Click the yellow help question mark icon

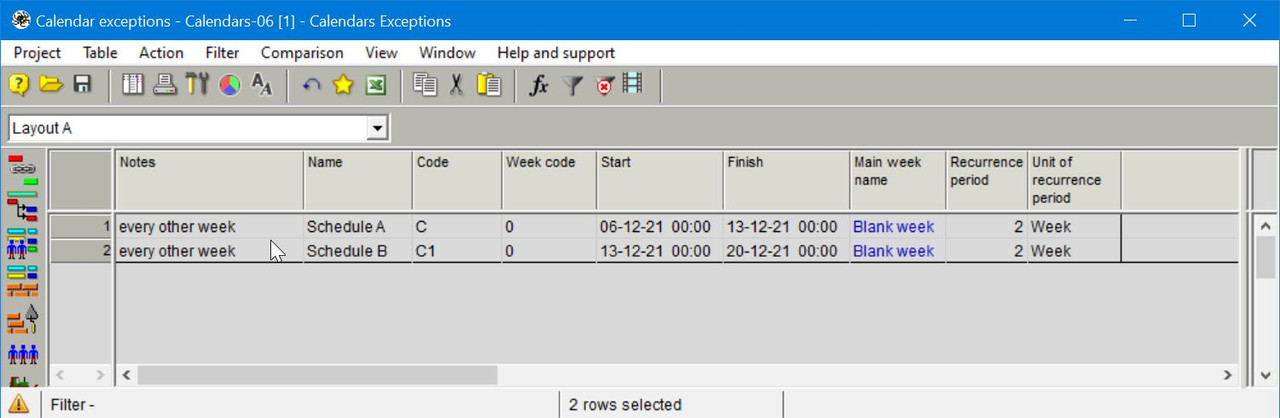pos(19,85)
